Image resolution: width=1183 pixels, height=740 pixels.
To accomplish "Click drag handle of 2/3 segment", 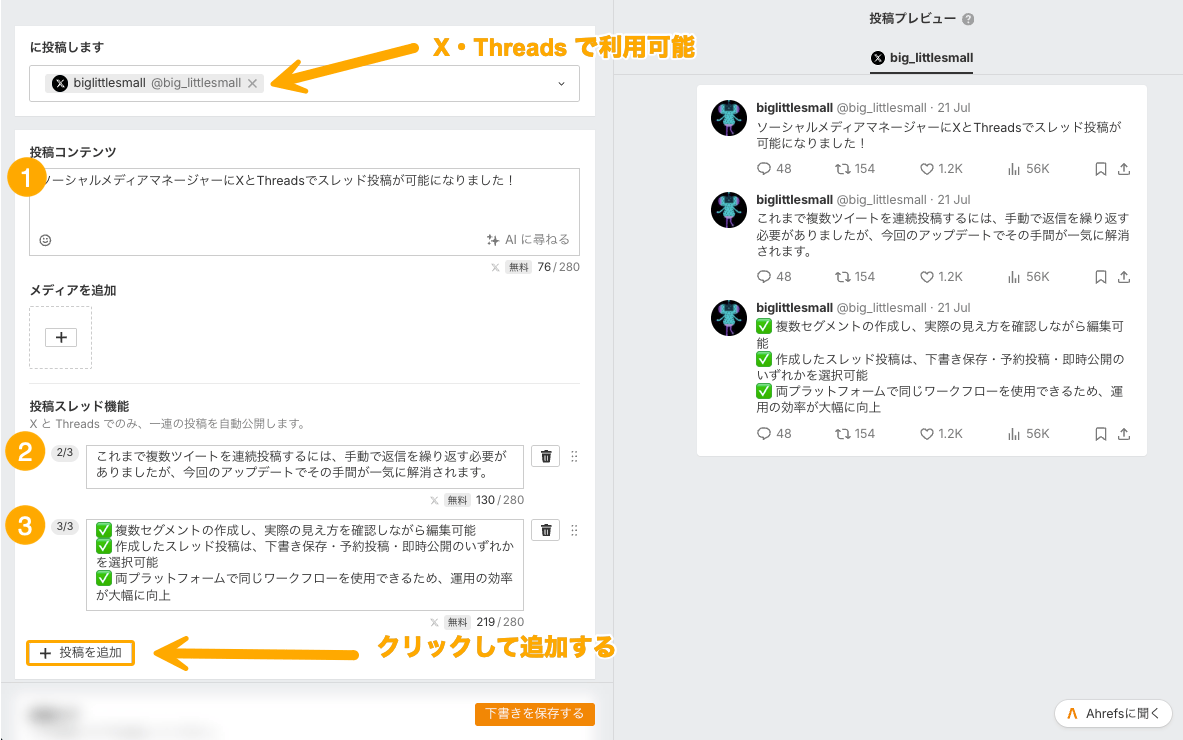I will click(574, 456).
